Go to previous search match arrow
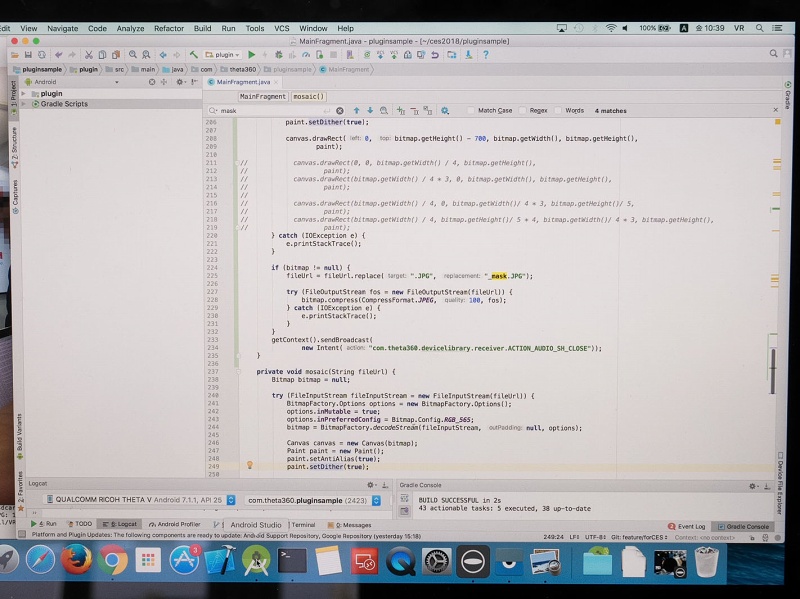Image resolution: width=800 pixels, height=599 pixels. (356, 110)
